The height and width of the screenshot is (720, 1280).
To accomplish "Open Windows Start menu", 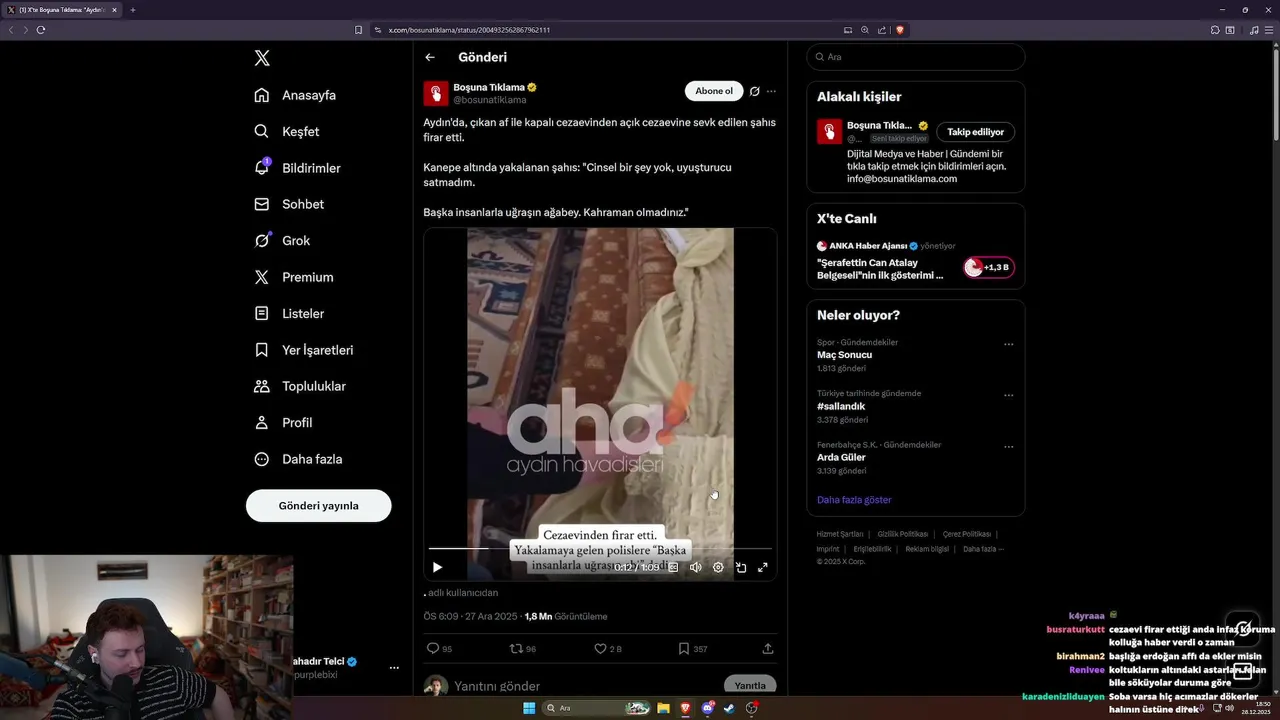I will pos(529,708).
